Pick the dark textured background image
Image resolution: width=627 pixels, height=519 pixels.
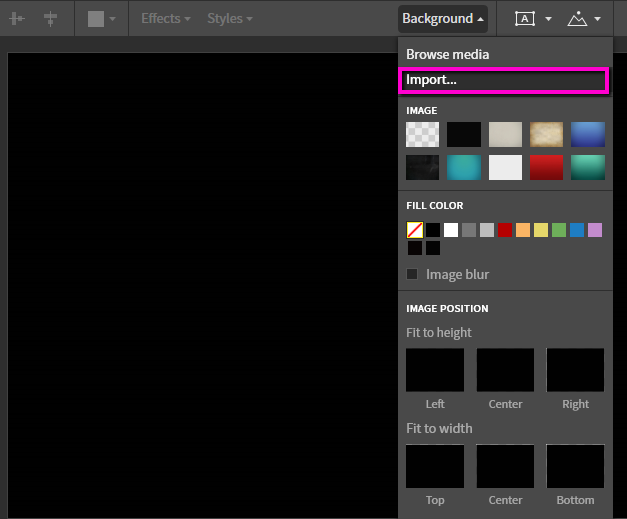pyautogui.click(x=422, y=167)
